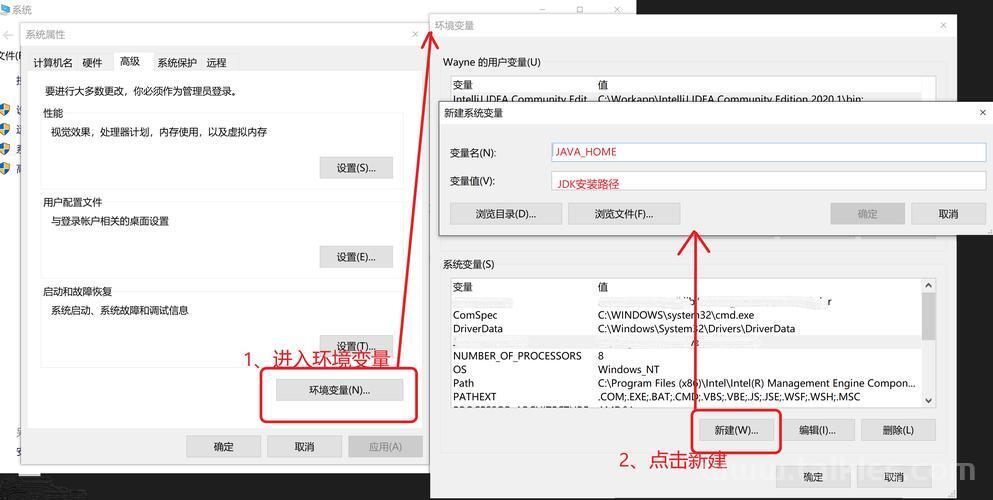Select the ComSpec system variable row
The width and height of the screenshot is (993, 500).
pyautogui.click(x=686, y=315)
